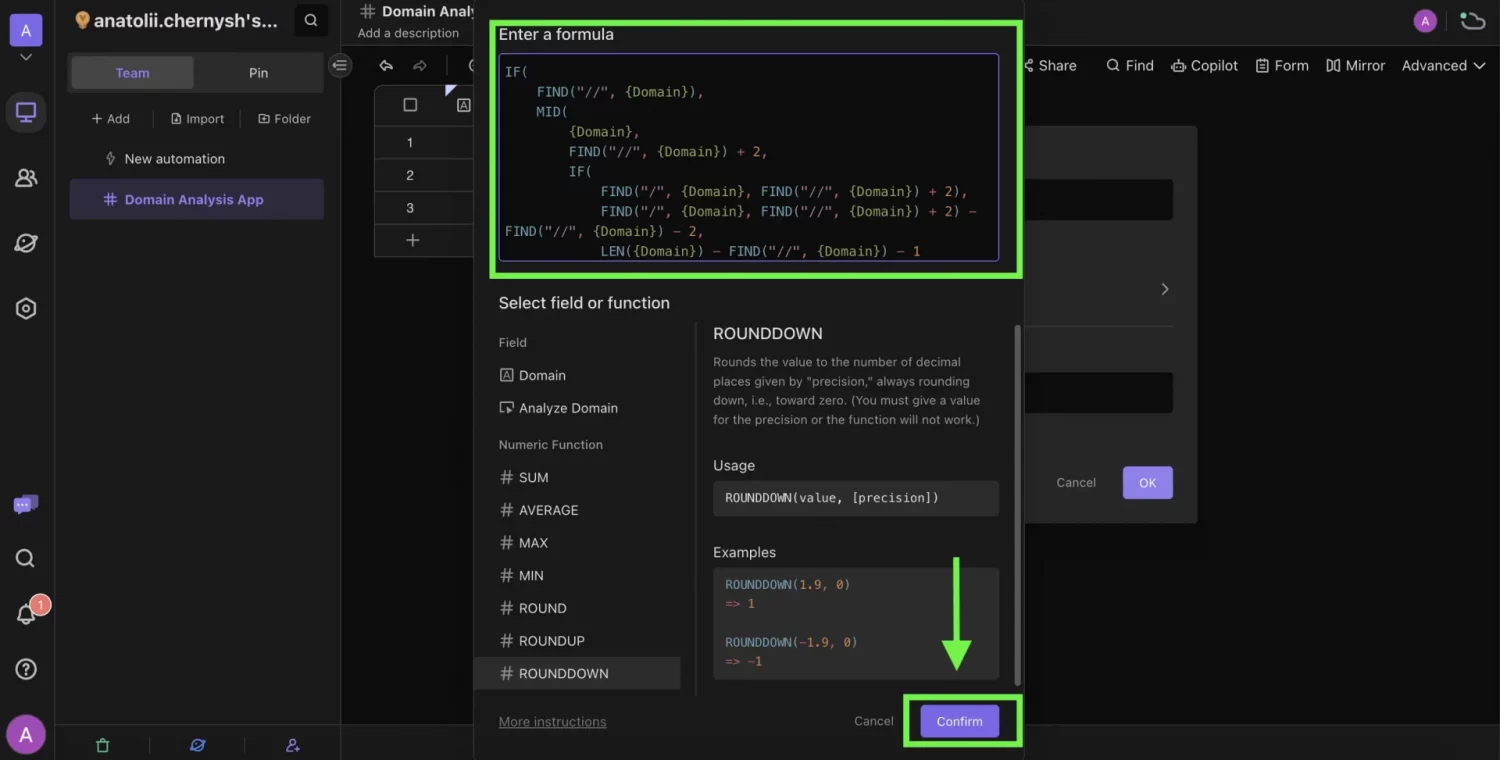Click Cancel in the background field dialog
The width and height of the screenshot is (1500, 760).
click(1076, 483)
